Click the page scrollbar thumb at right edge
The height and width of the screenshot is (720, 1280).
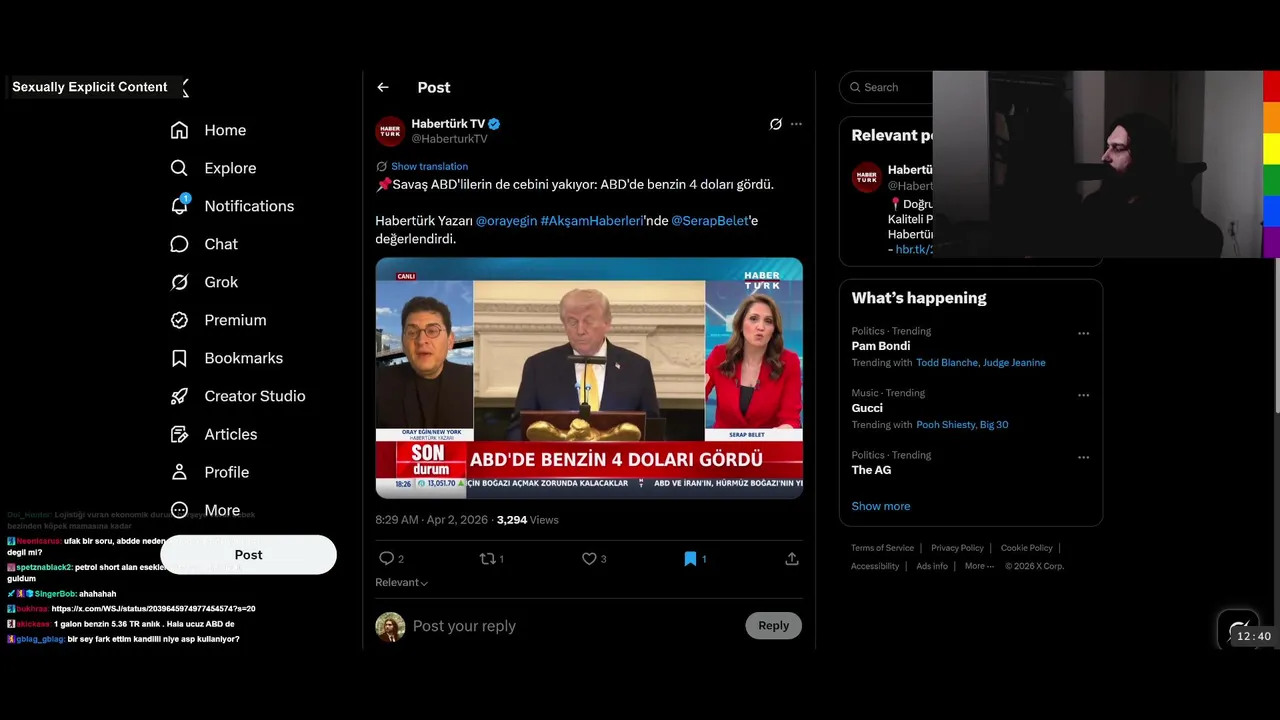1276,333
